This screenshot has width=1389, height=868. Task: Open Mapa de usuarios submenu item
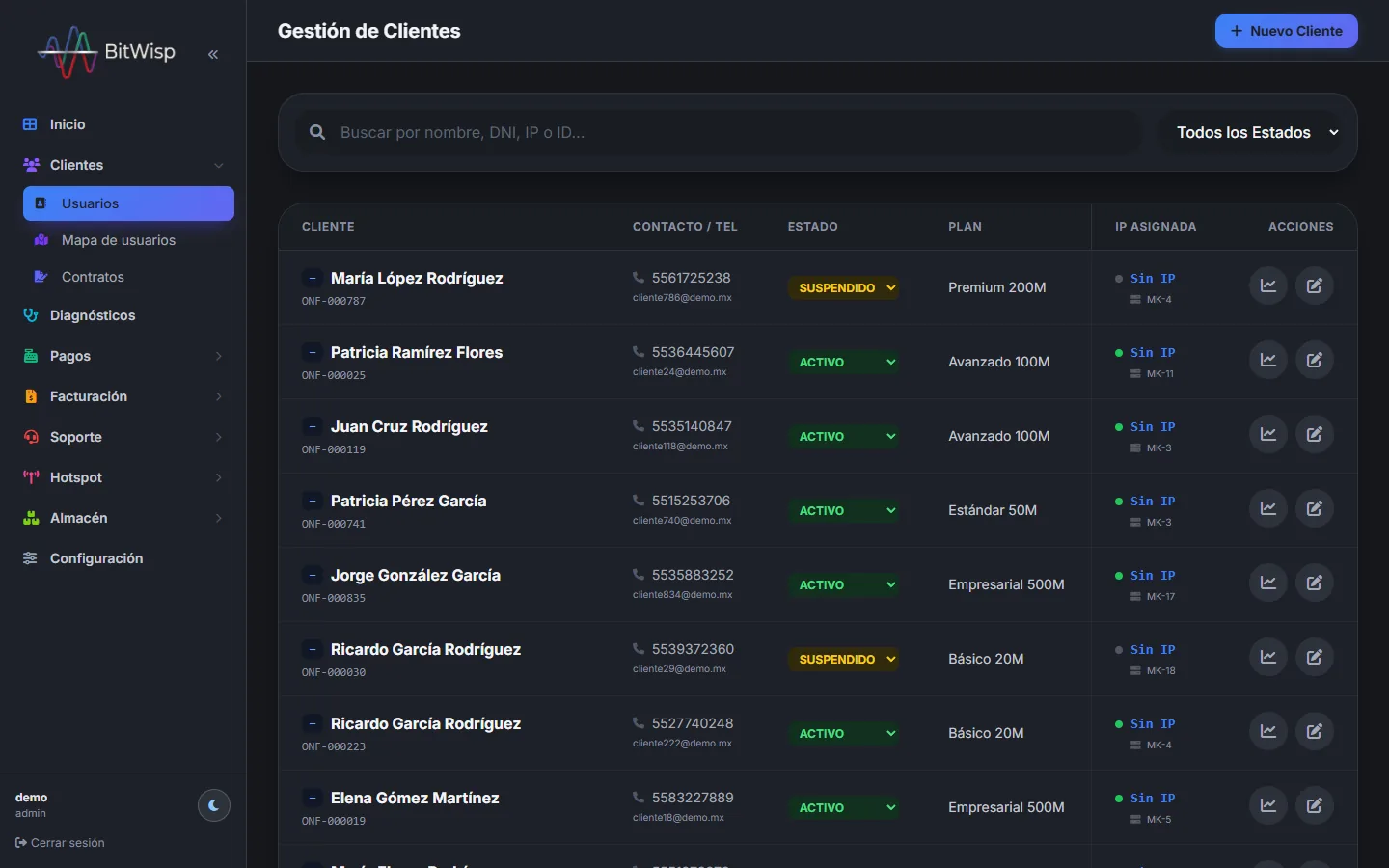(x=128, y=240)
